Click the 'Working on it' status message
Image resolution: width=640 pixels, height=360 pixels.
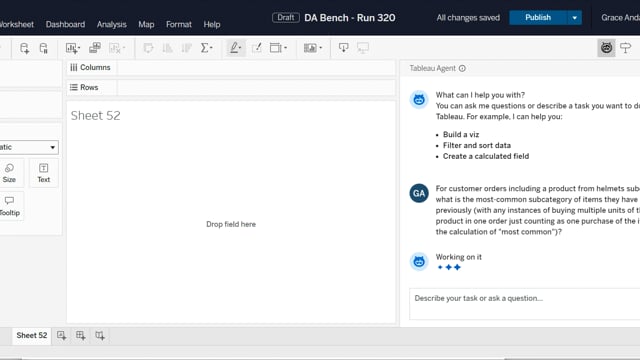point(459,257)
